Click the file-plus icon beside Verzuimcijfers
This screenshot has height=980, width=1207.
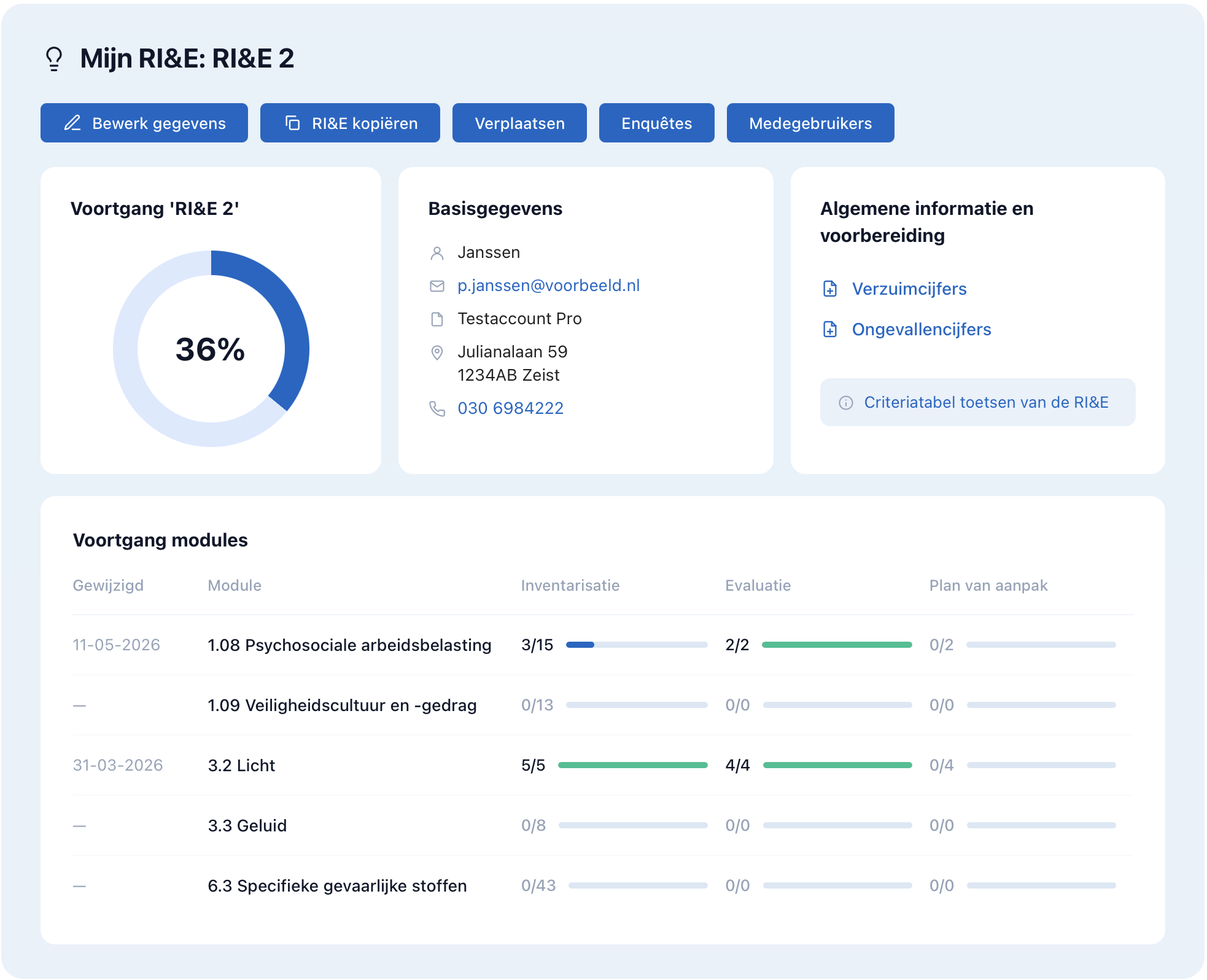tap(830, 289)
